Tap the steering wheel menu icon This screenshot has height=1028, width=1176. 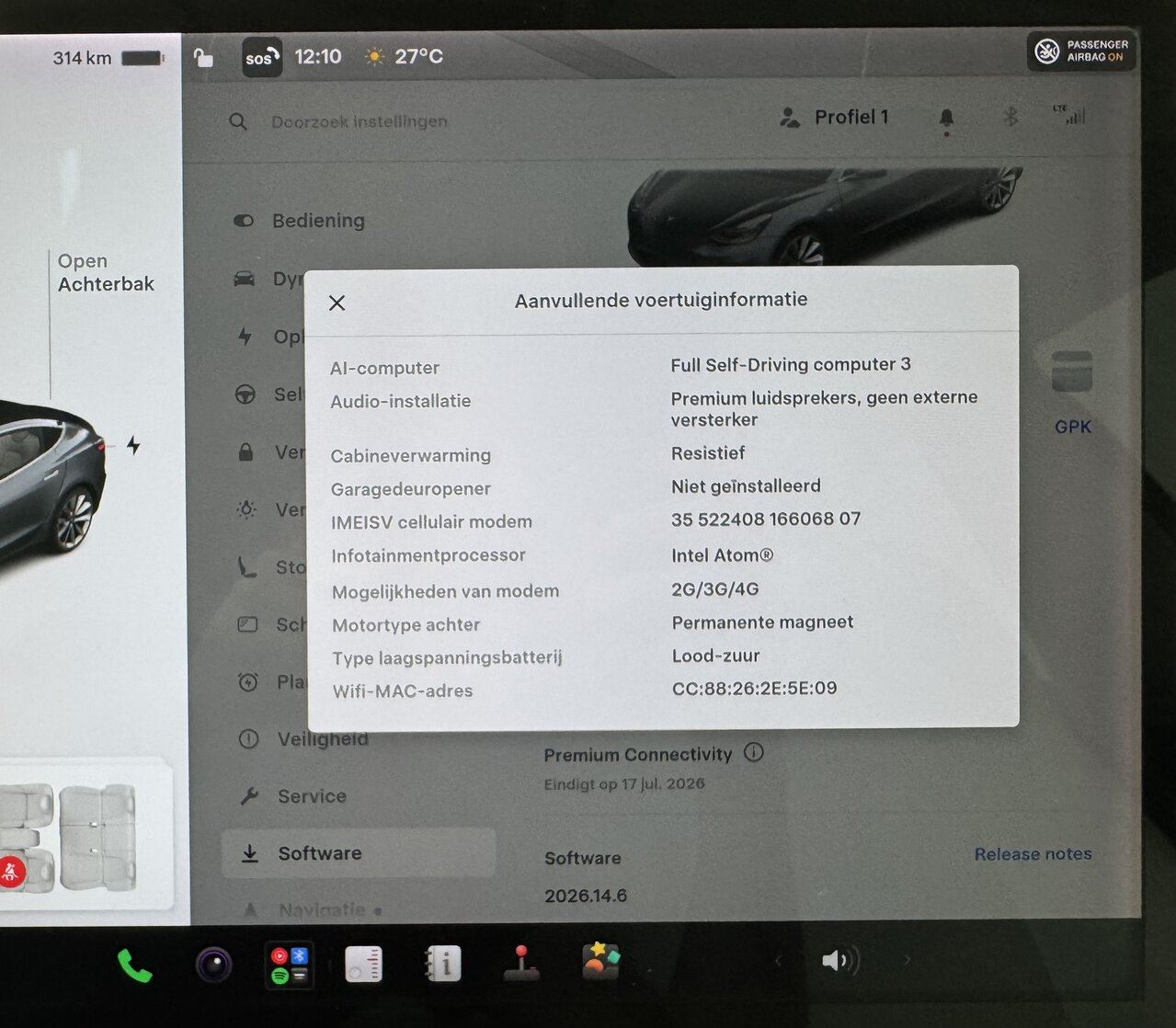click(x=245, y=394)
